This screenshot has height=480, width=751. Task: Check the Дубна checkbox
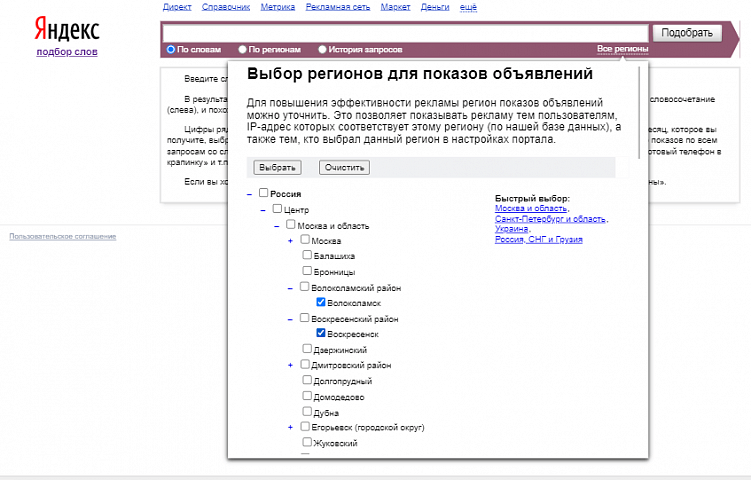click(307, 411)
